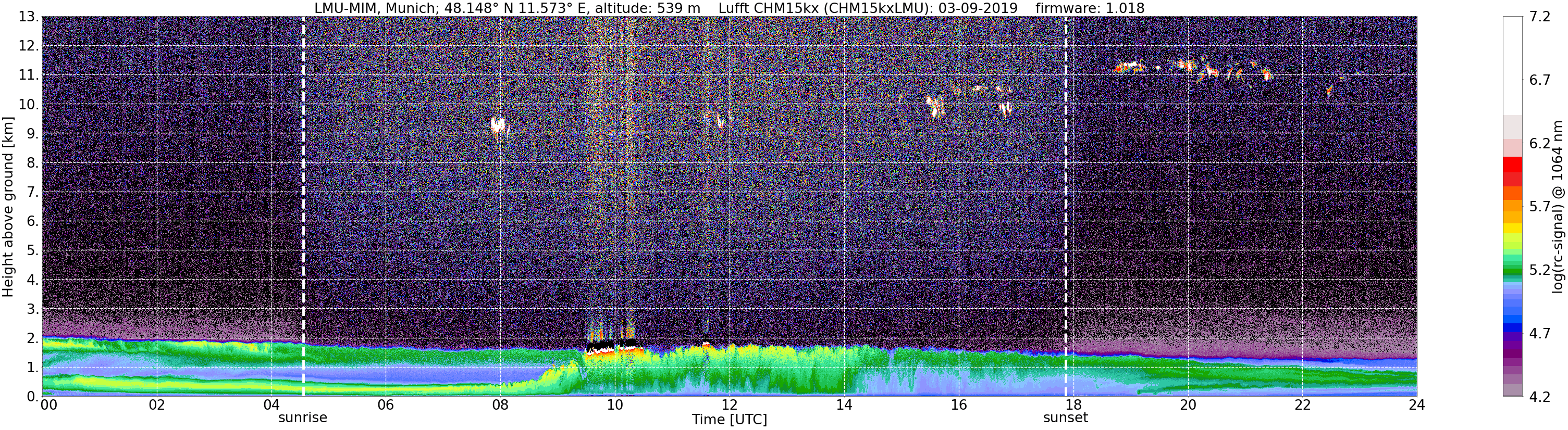Click the sunrise dashed vertical line
The image size is (1568, 430).
[303, 207]
